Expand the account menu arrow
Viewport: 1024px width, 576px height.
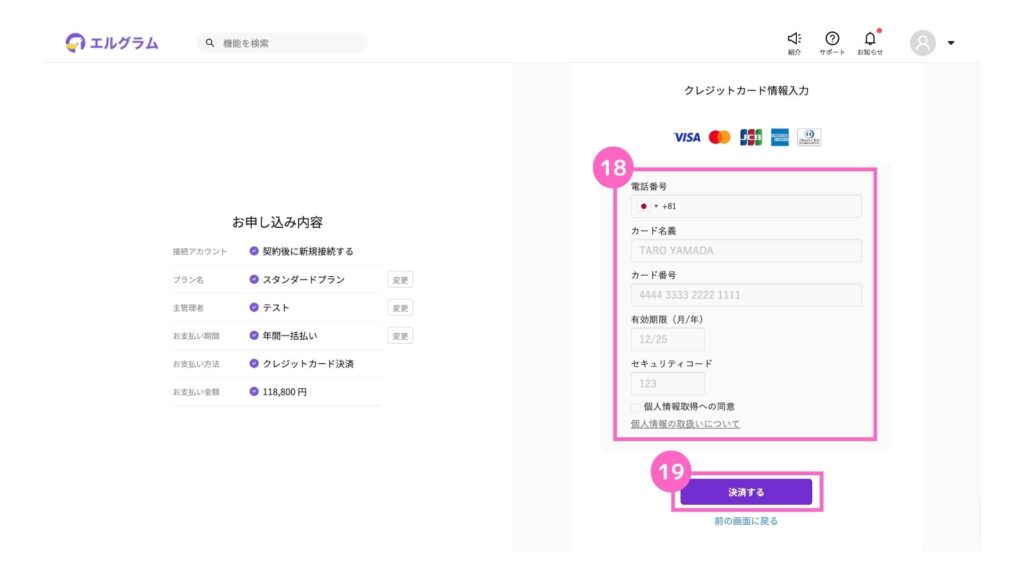951,43
